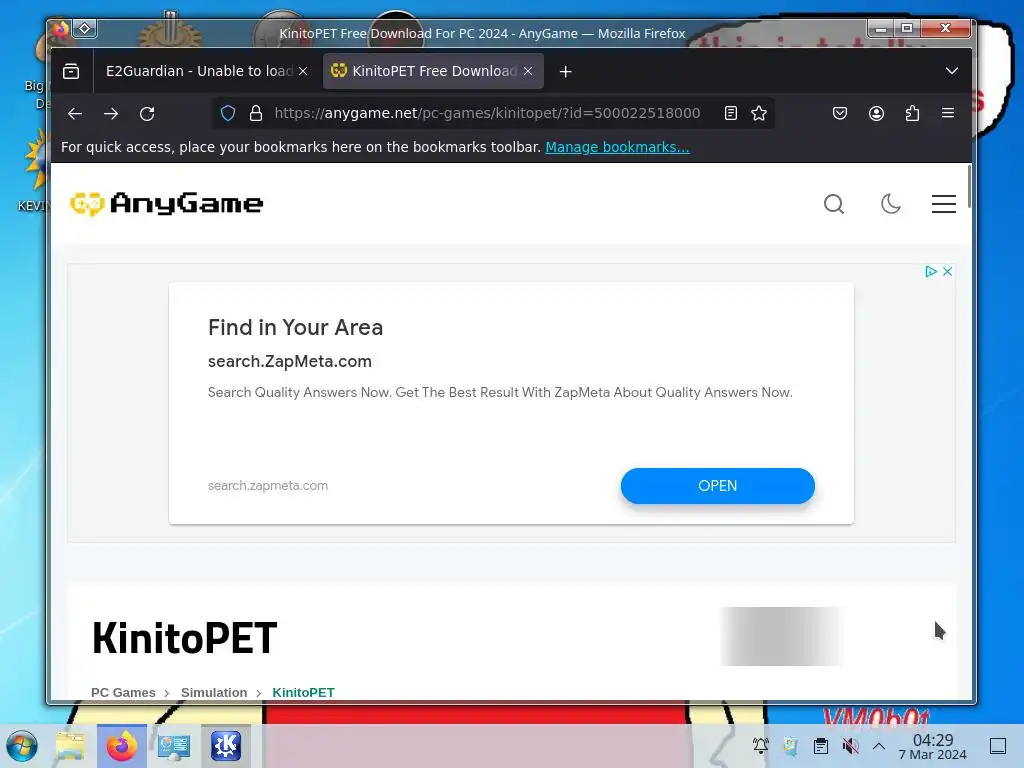Image resolution: width=1024 pixels, height=768 pixels.
Task: Open the file manager taskbar icon
Action: 70,746
